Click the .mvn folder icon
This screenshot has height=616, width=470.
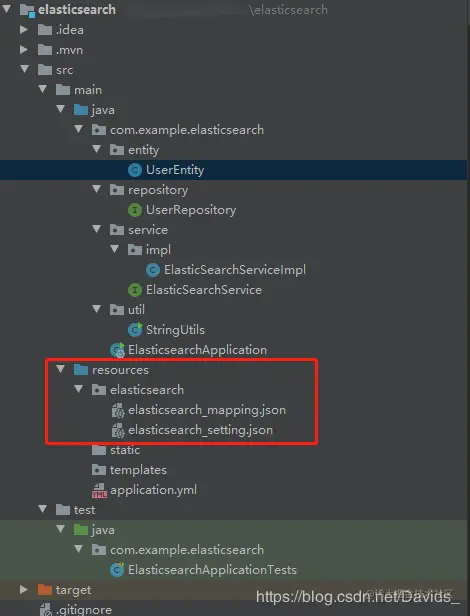point(45,50)
